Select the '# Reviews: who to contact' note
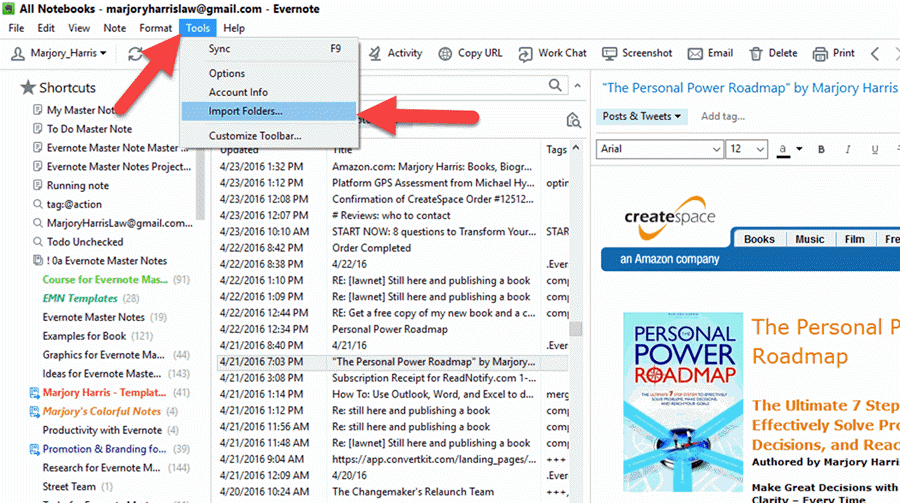The width and height of the screenshot is (900, 503). point(391,215)
